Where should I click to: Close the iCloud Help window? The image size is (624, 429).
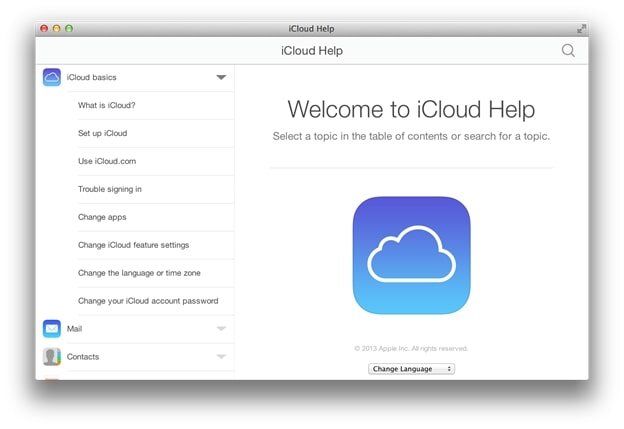tap(44, 28)
